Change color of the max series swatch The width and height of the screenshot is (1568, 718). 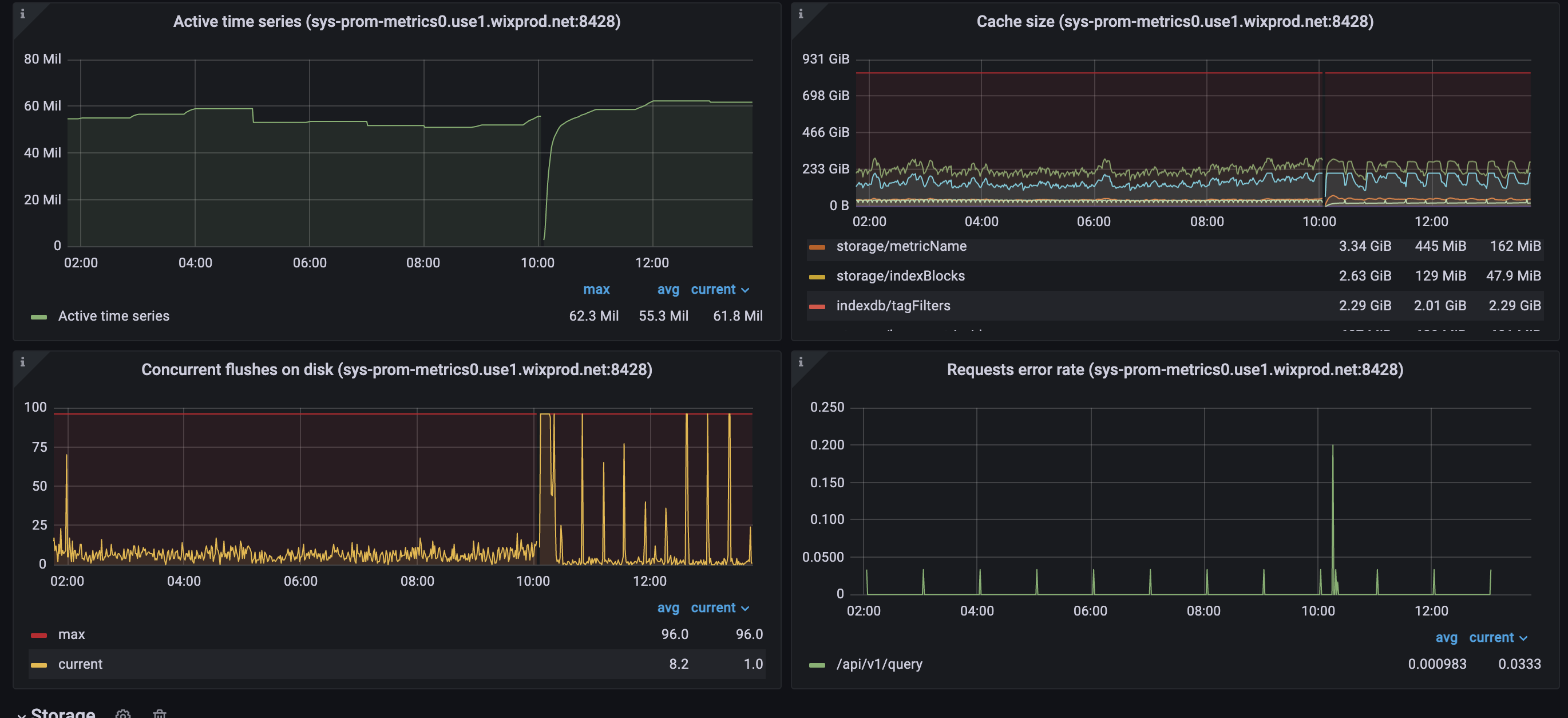(x=39, y=636)
